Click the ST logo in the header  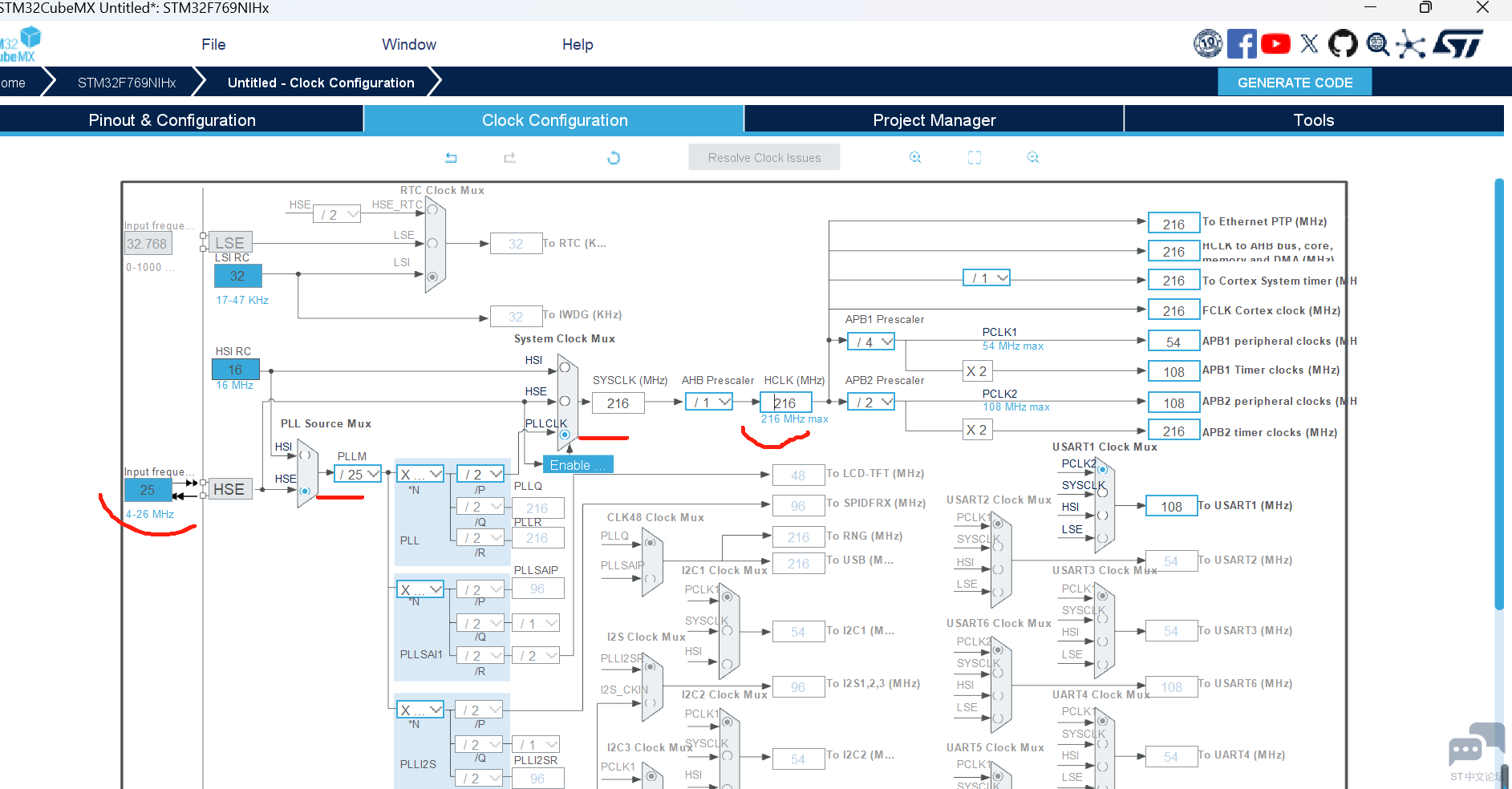click(x=1458, y=43)
